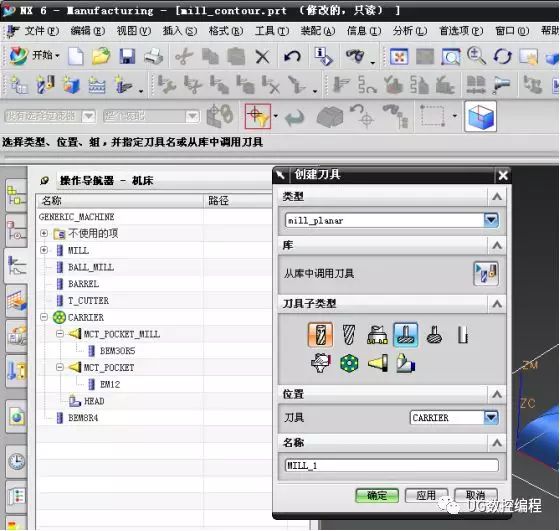The image size is (560, 531).
Task: Select the end mill tool subtype icon
Action: (320, 334)
